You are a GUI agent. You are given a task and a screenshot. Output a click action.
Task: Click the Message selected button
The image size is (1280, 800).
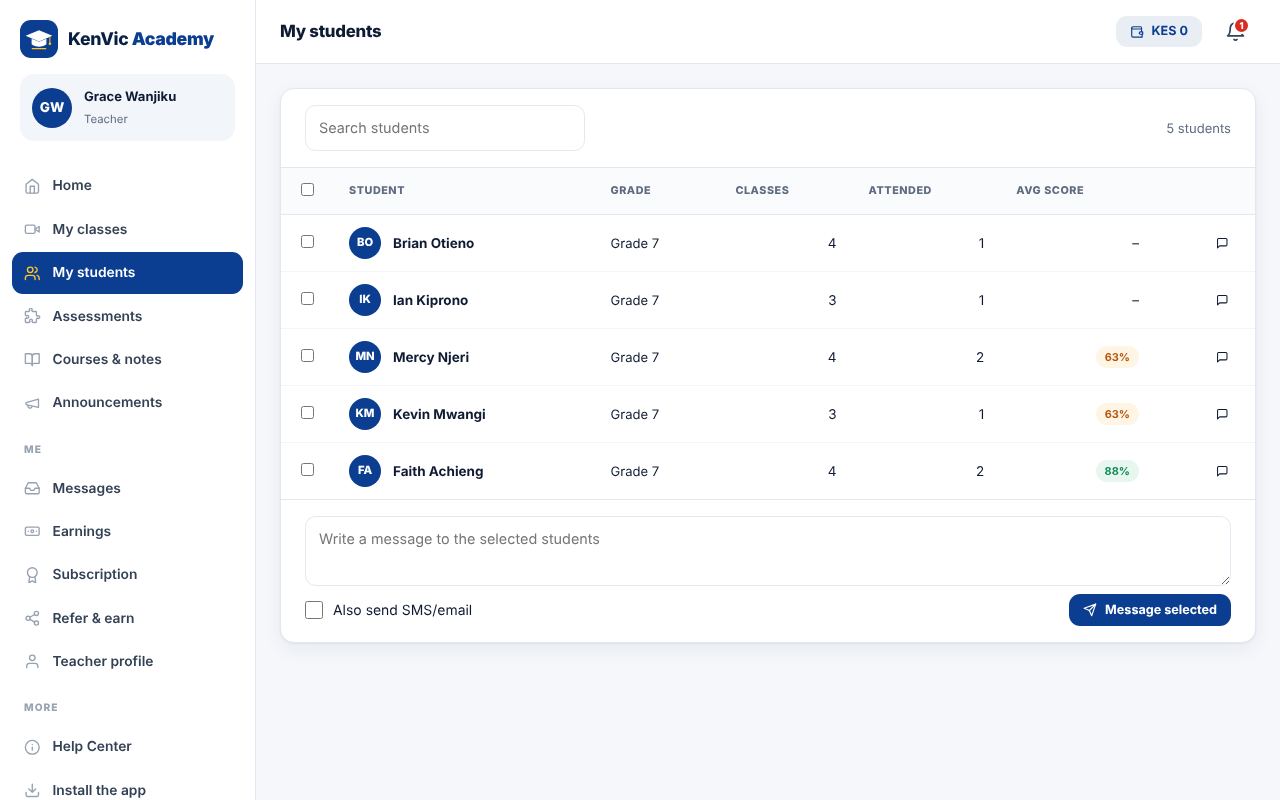coord(1150,610)
